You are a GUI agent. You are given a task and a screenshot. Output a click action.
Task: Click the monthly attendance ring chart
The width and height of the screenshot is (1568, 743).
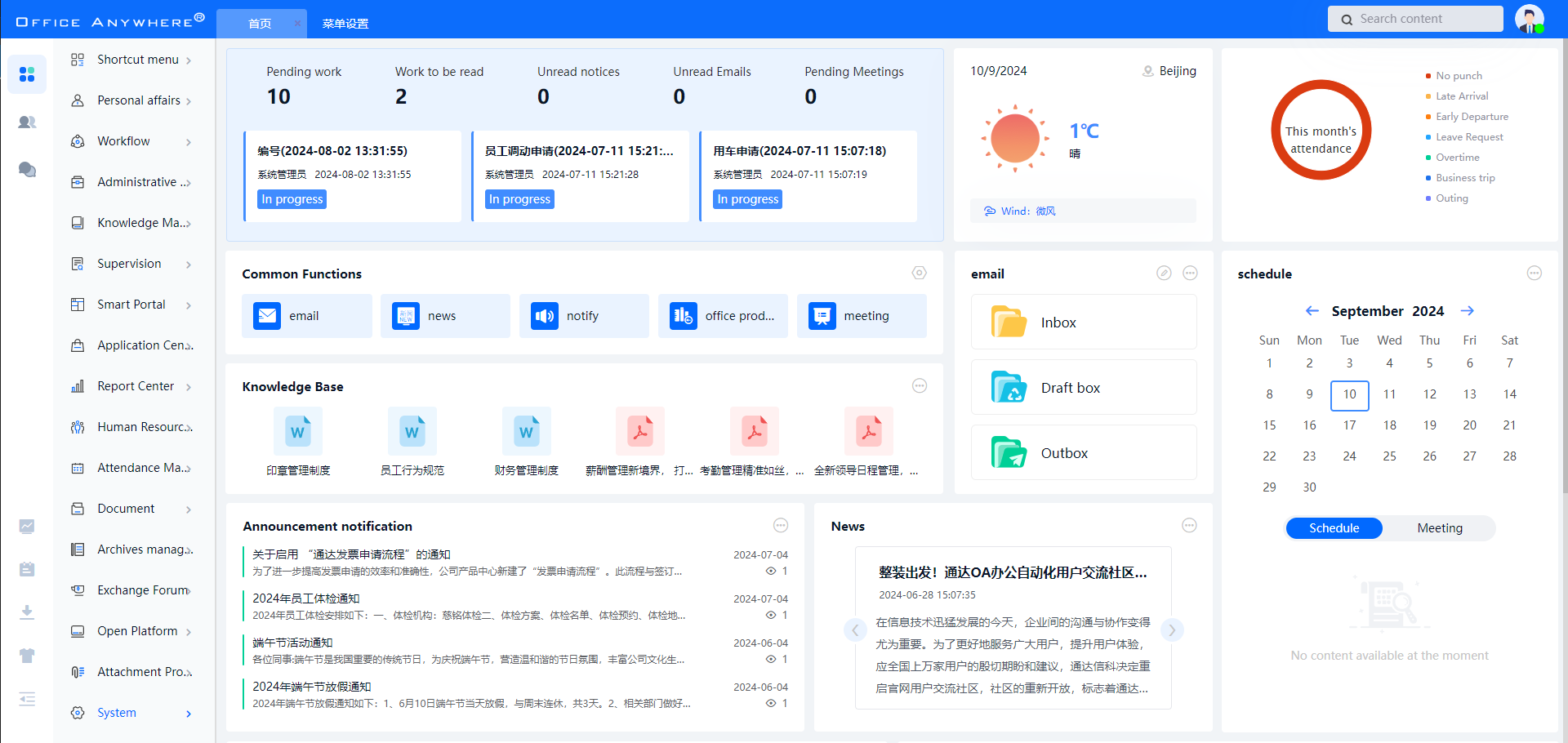point(1321,130)
